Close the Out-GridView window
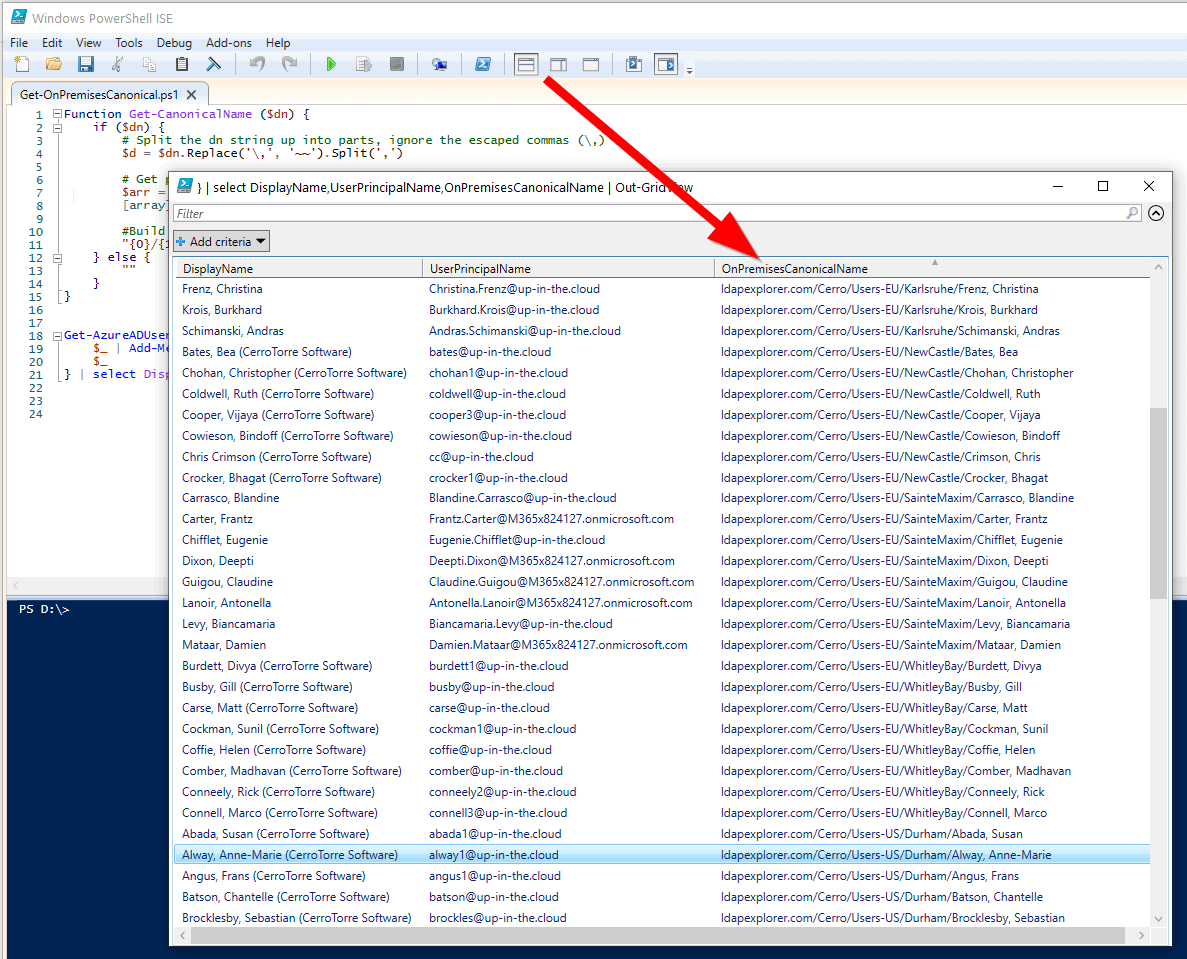1187x959 pixels. tap(1148, 186)
